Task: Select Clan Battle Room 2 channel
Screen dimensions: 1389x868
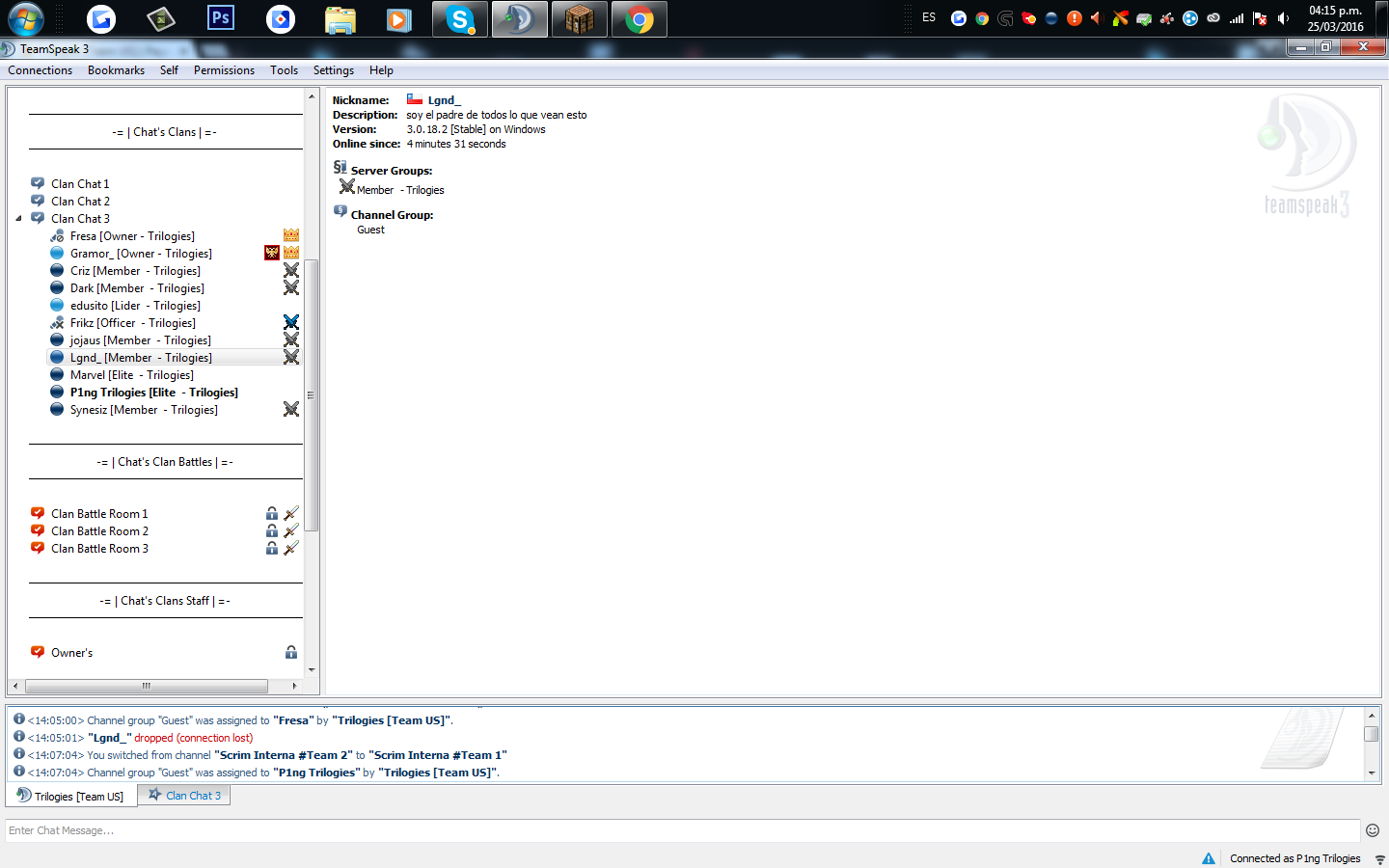Action: [x=99, y=531]
